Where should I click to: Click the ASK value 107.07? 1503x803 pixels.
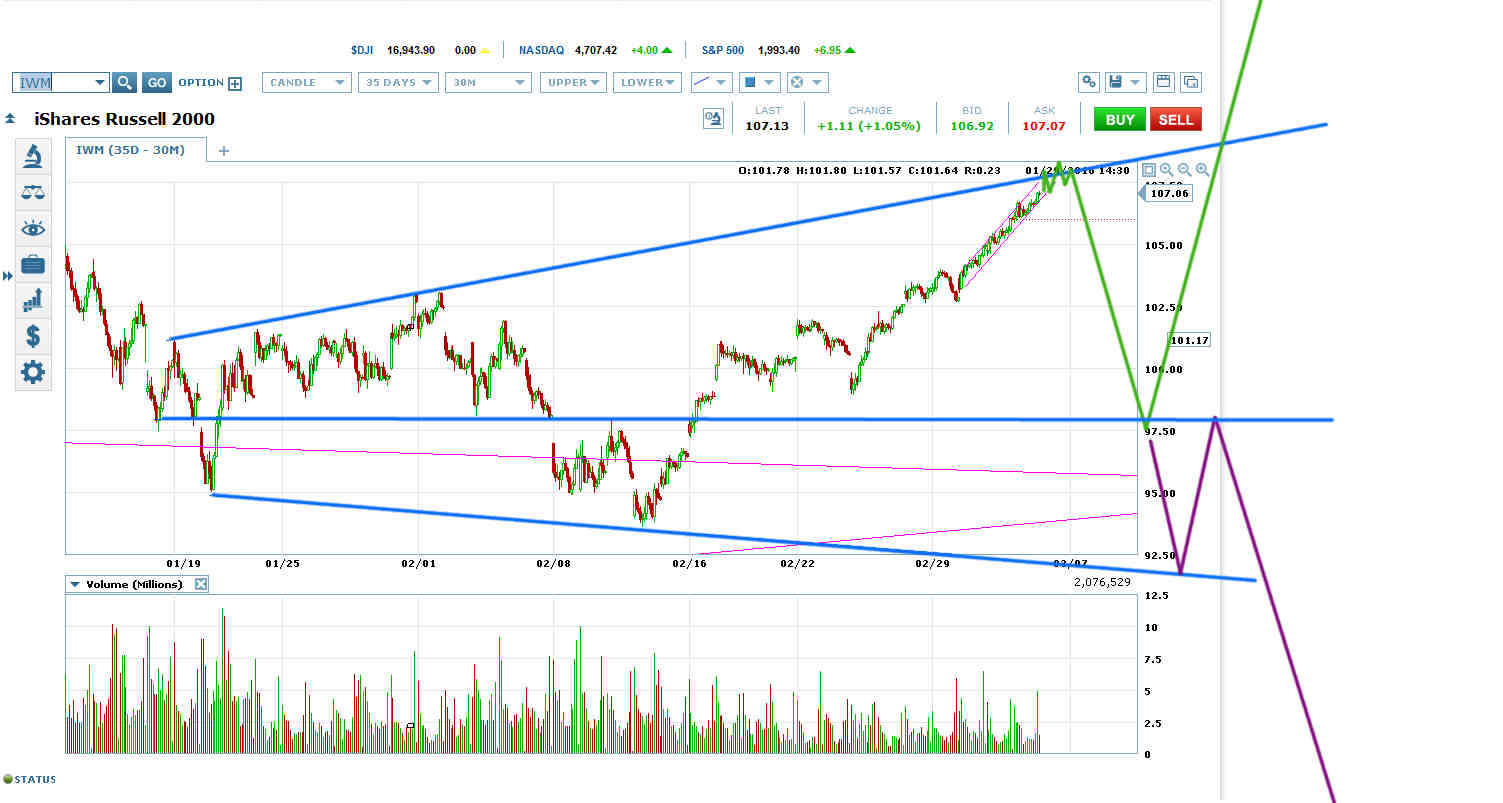click(1044, 126)
